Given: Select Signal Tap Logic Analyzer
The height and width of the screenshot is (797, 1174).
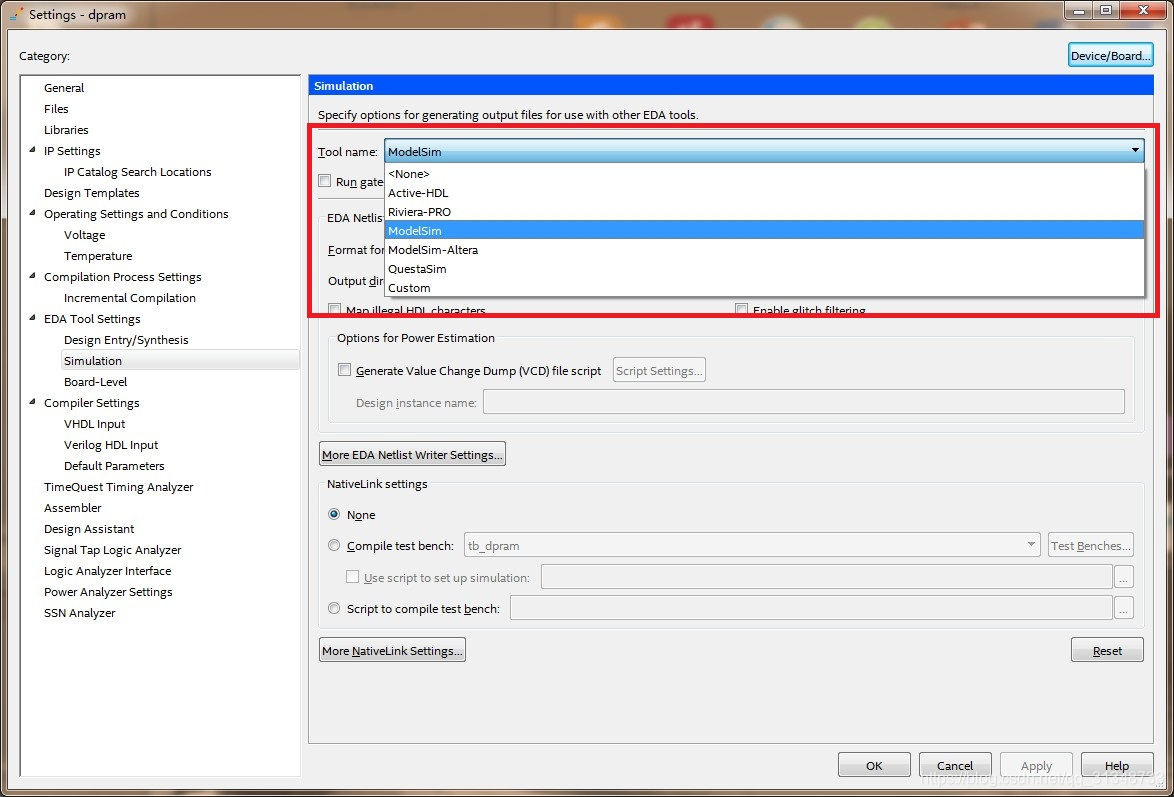Looking at the screenshot, I should pos(112,549).
